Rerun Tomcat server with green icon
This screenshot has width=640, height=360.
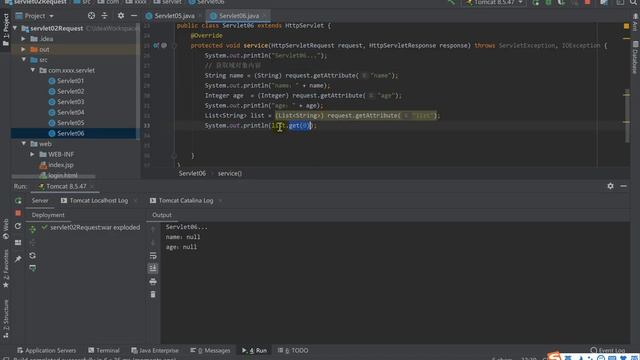18,200
